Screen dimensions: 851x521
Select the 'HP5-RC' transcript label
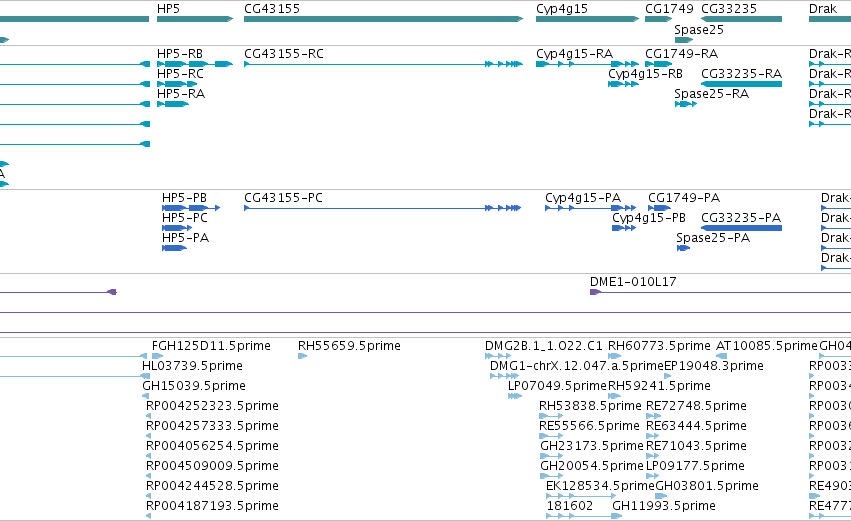pos(180,74)
